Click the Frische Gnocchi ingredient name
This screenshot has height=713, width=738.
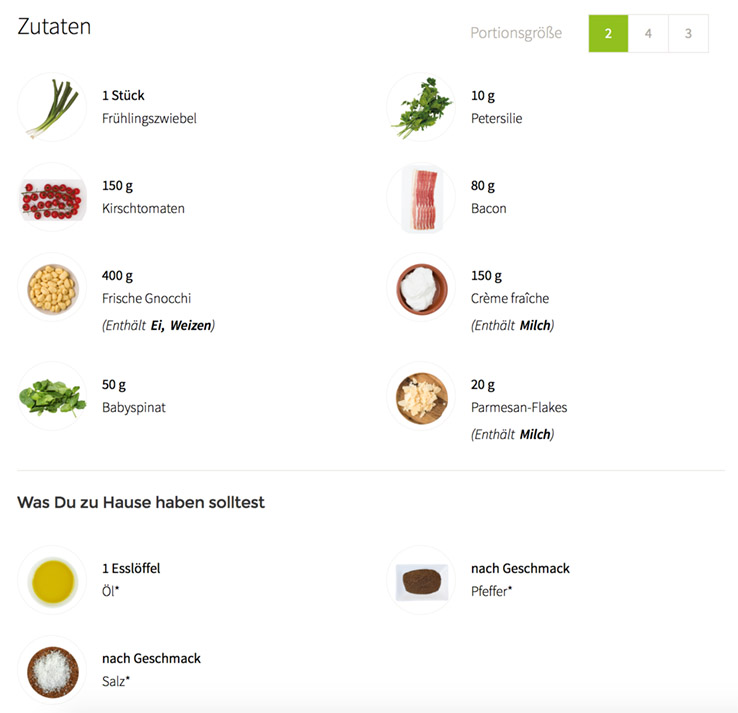[x=146, y=298]
